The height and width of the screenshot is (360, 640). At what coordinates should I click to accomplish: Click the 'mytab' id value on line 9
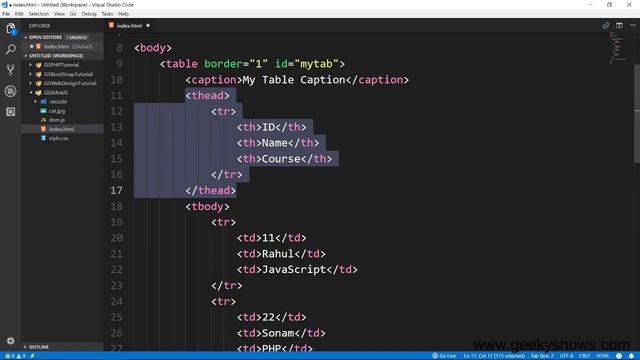coord(316,64)
